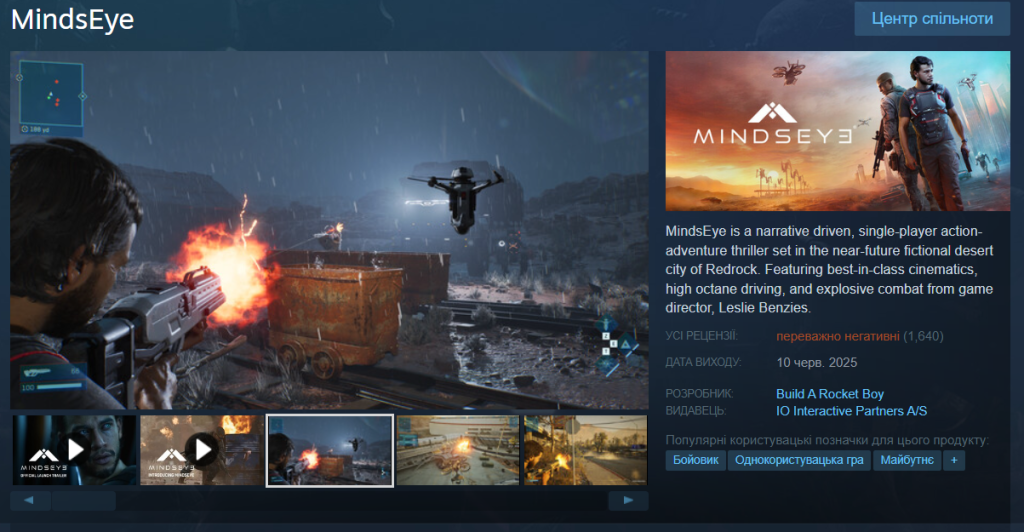Open the large main gameplay screenshot
1024x532 pixels.
pos(329,230)
